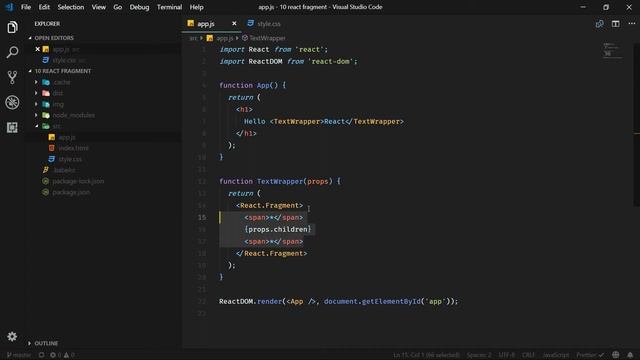Image resolution: width=640 pixels, height=360 pixels.
Task: Expand the .cache folder
Action: 61,82
